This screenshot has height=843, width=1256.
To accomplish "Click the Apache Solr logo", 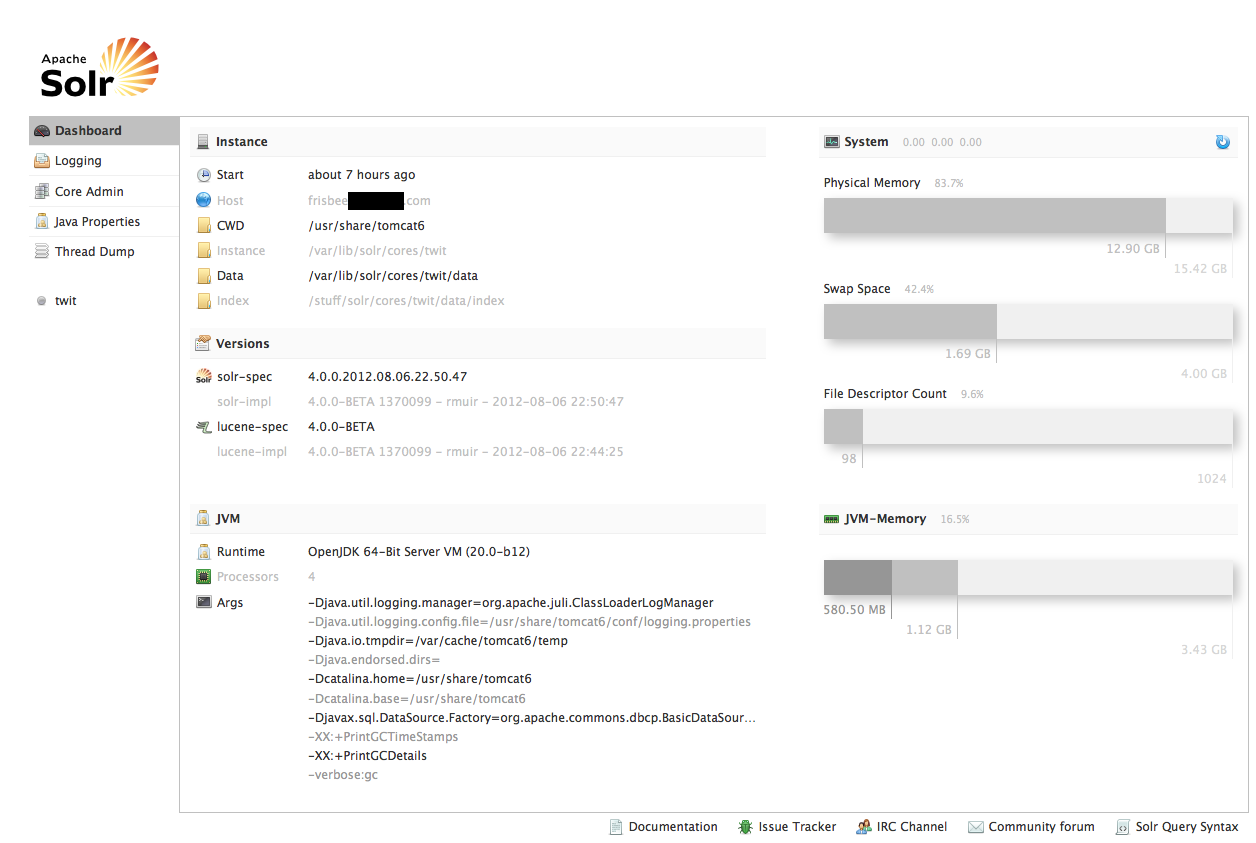I will pos(99,67).
